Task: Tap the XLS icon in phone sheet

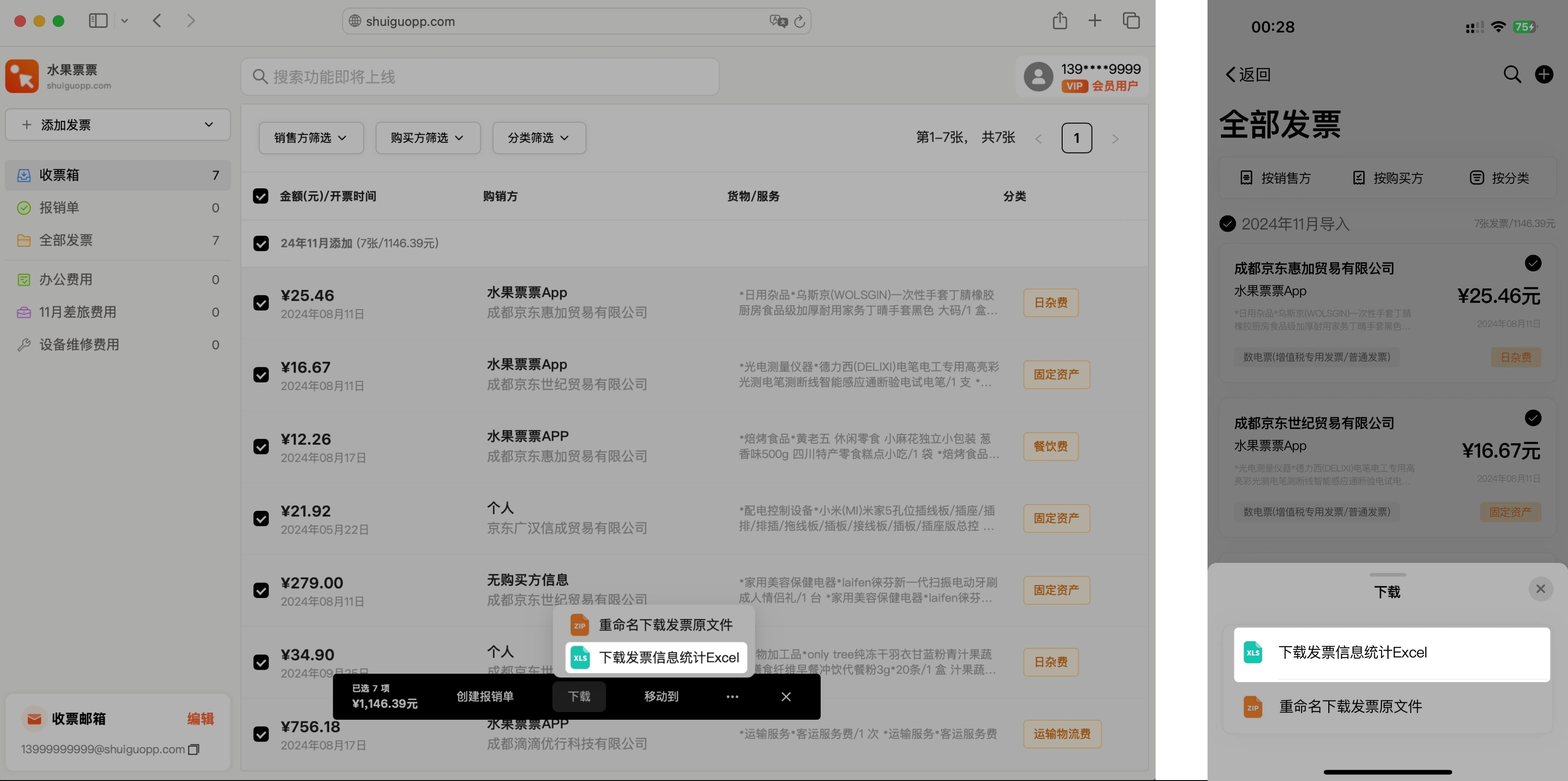Action: [x=1253, y=653]
